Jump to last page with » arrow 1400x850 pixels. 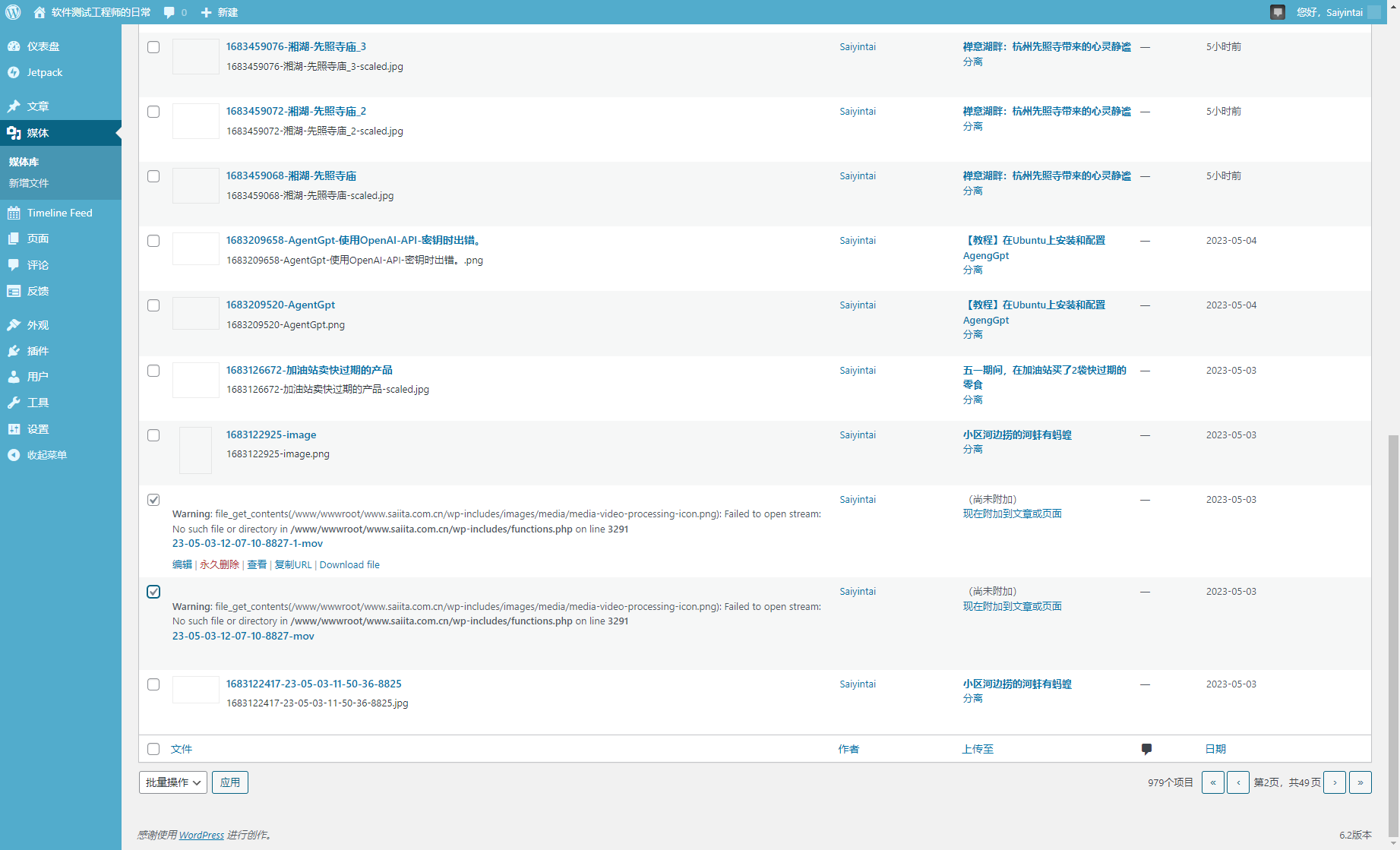1360,782
